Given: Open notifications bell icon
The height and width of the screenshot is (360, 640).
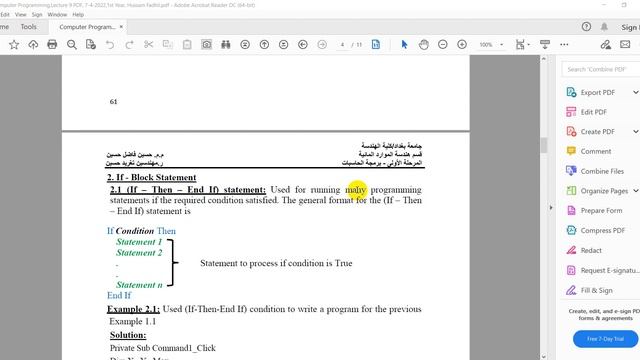Looking at the screenshot, I should coord(604,27).
